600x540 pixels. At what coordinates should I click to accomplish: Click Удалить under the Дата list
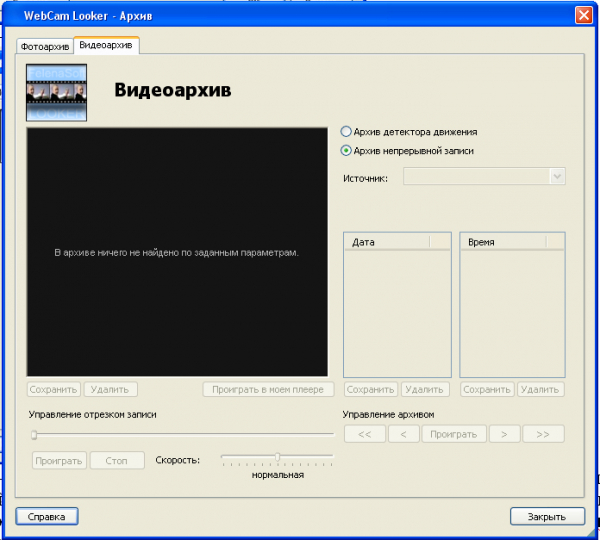425,390
